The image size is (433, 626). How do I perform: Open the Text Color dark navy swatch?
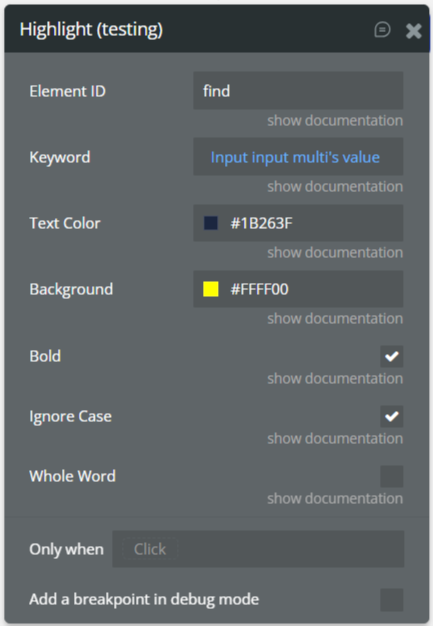211,223
